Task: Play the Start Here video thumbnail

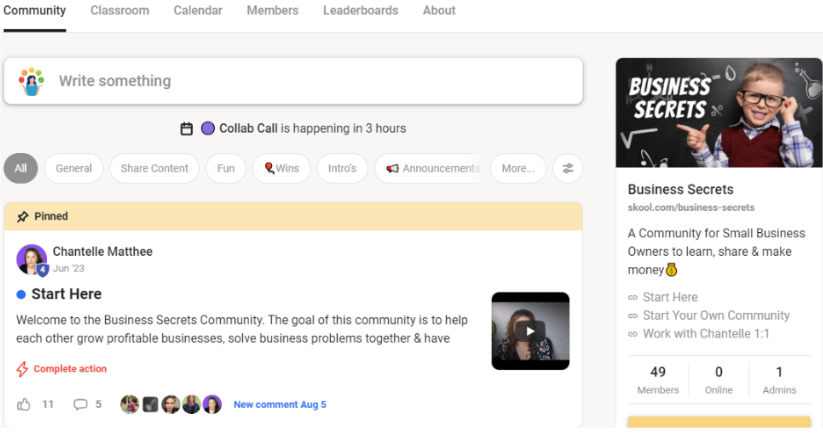Action: point(530,331)
